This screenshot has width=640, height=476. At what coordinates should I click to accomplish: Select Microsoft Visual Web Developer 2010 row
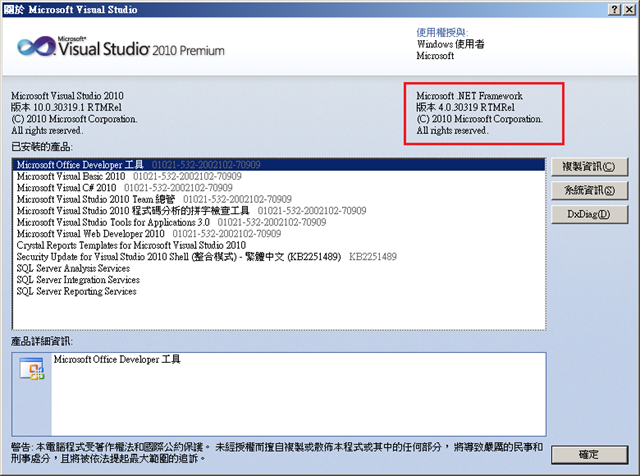[x=279, y=234]
